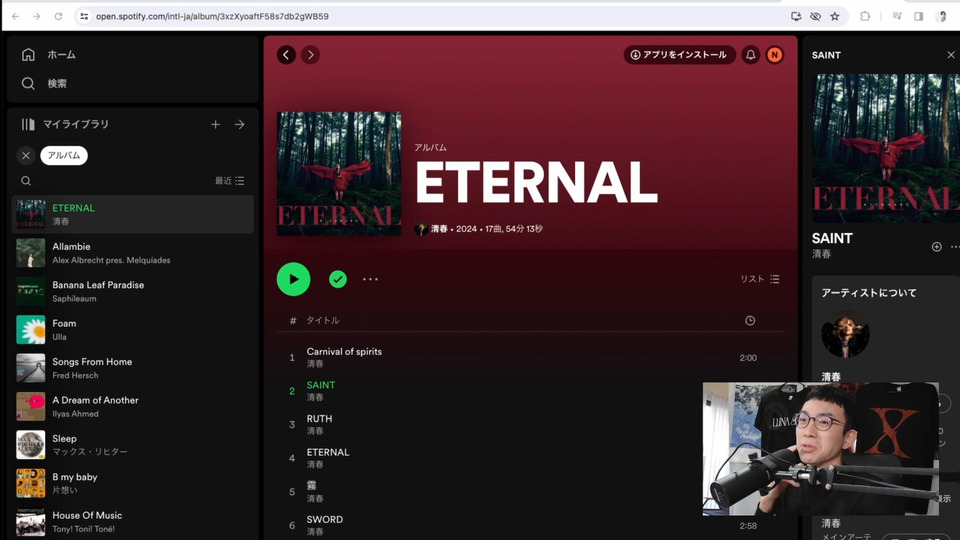
Task: Open ETERNAL album cover image
Action: point(339,174)
